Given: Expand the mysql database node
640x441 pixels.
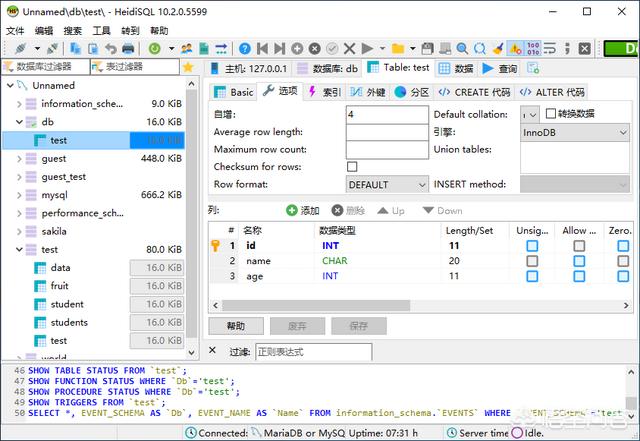Looking at the screenshot, I should click(x=19, y=195).
